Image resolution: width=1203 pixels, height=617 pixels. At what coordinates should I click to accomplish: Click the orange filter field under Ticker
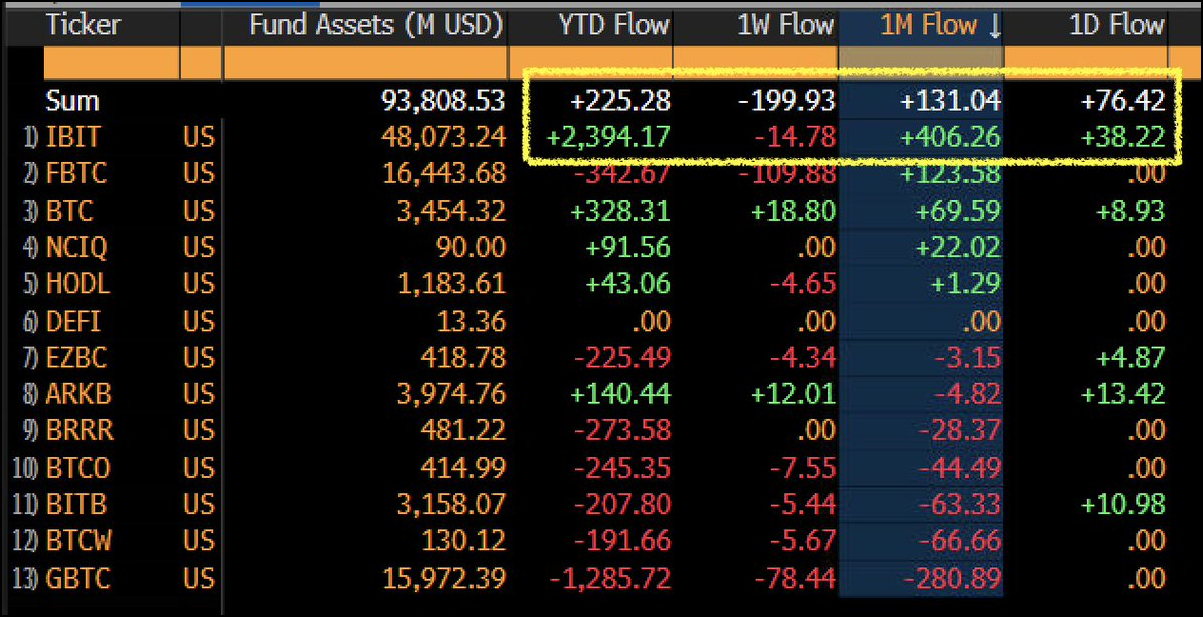click(110, 64)
